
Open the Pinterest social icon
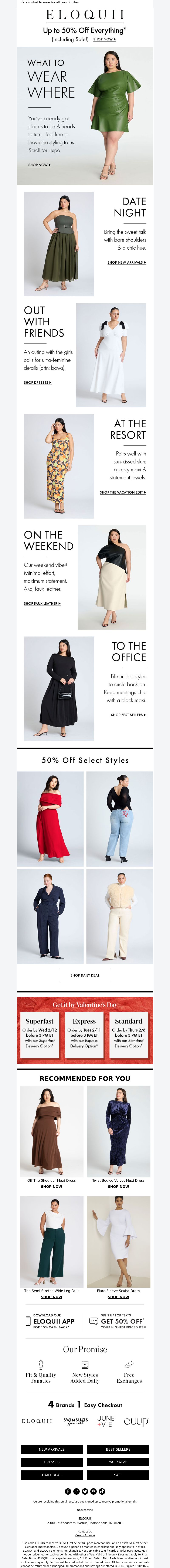93,1491
